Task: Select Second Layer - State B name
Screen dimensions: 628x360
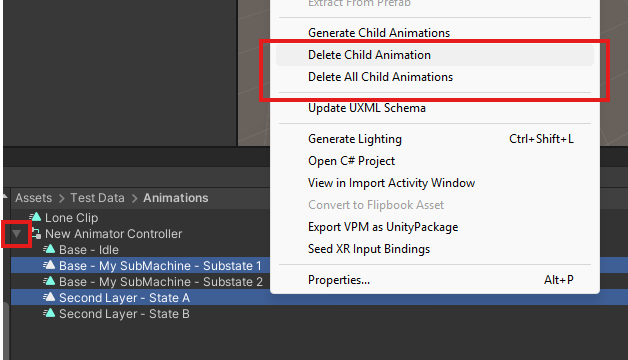Action: [x=125, y=314]
